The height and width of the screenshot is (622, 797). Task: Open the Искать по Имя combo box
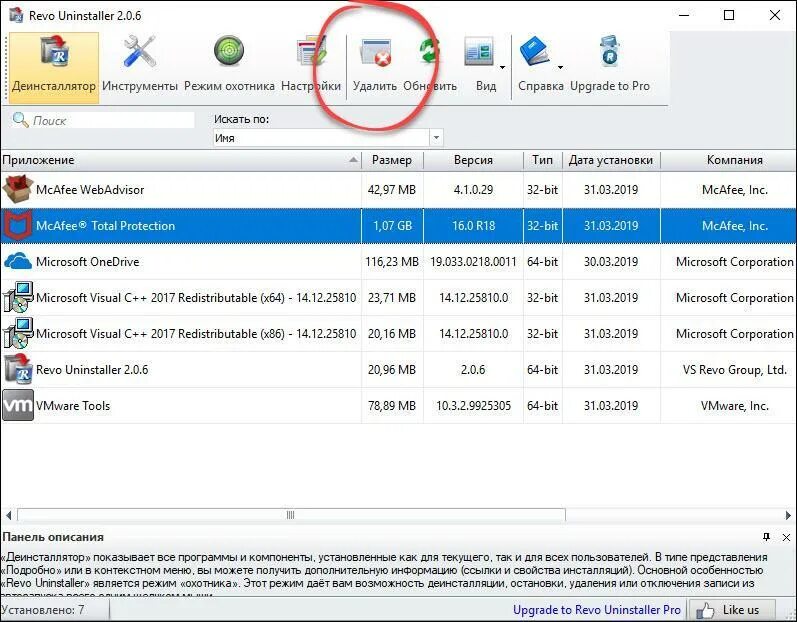(x=328, y=138)
